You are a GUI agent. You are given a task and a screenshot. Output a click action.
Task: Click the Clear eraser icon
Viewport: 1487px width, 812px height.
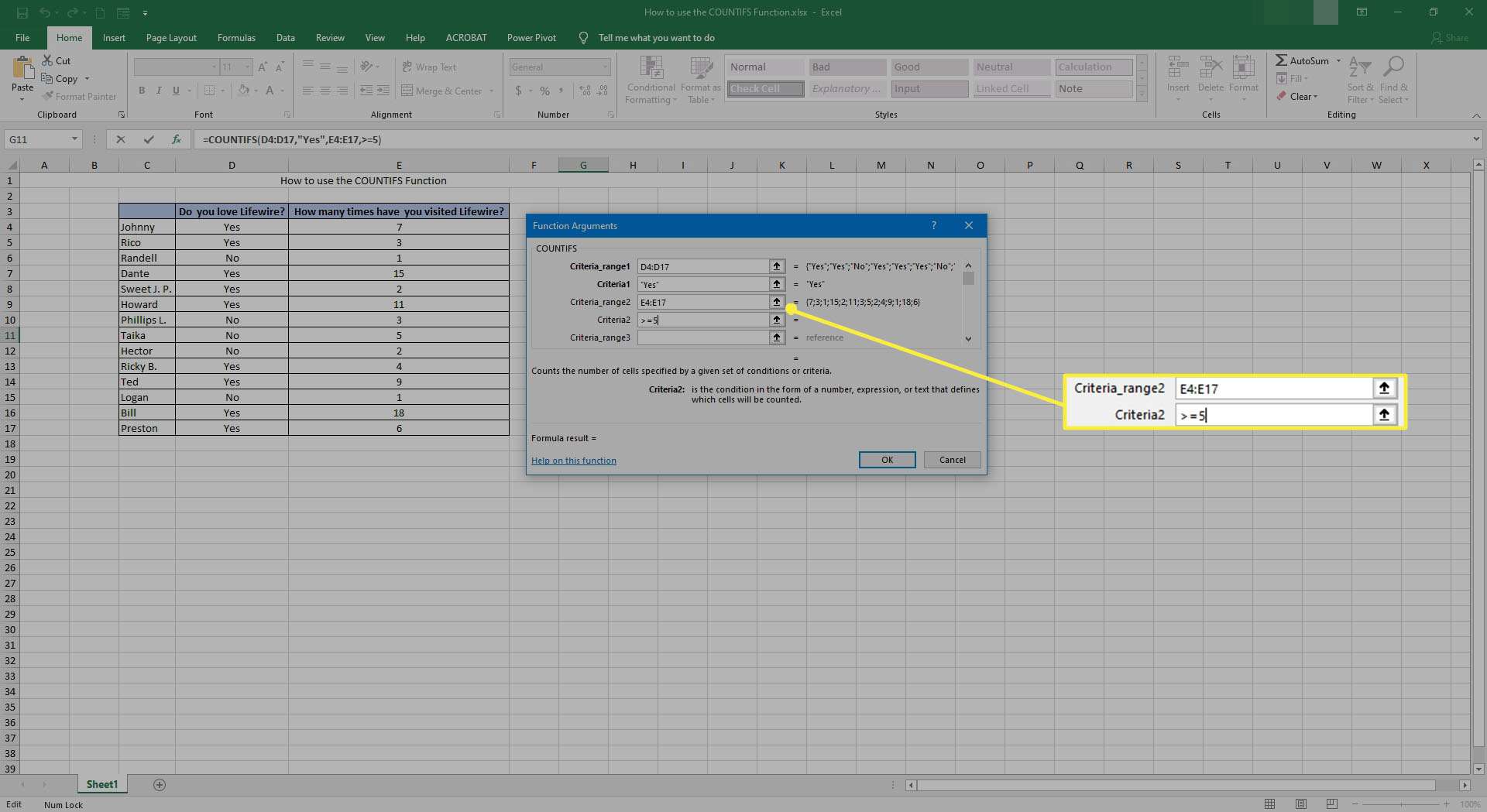point(1281,97)
